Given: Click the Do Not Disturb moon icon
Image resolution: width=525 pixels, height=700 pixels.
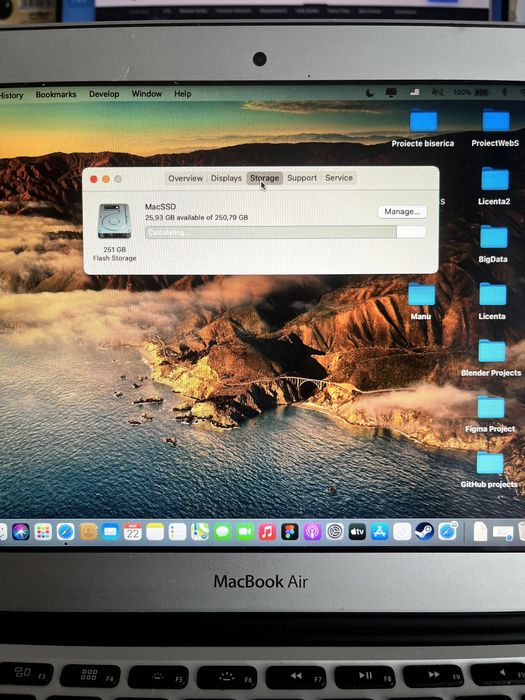Looking at the screenshot, I should (370, 92).
